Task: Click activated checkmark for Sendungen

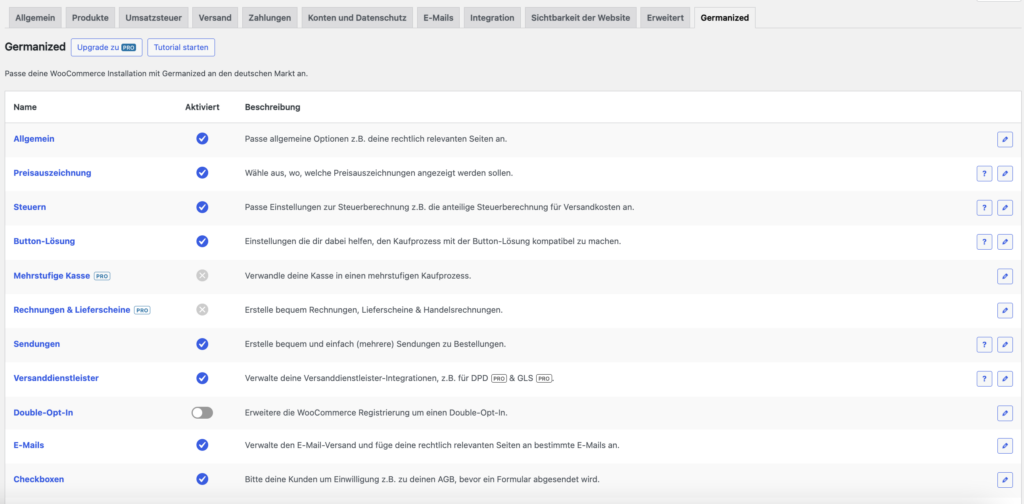Action: click(x=202, y=343)
